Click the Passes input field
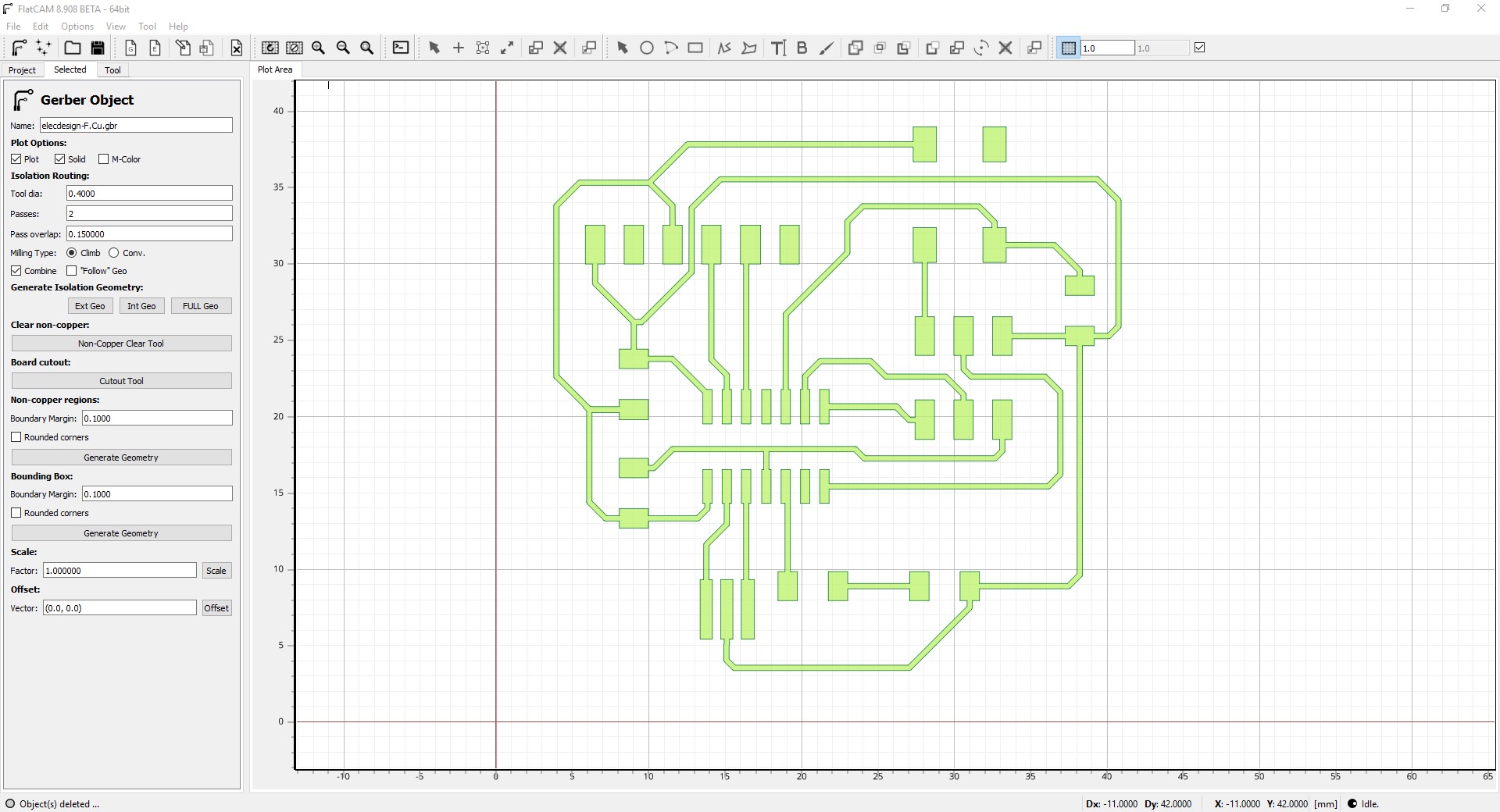This screenshot has height=812, width=1500. (149, 214)
